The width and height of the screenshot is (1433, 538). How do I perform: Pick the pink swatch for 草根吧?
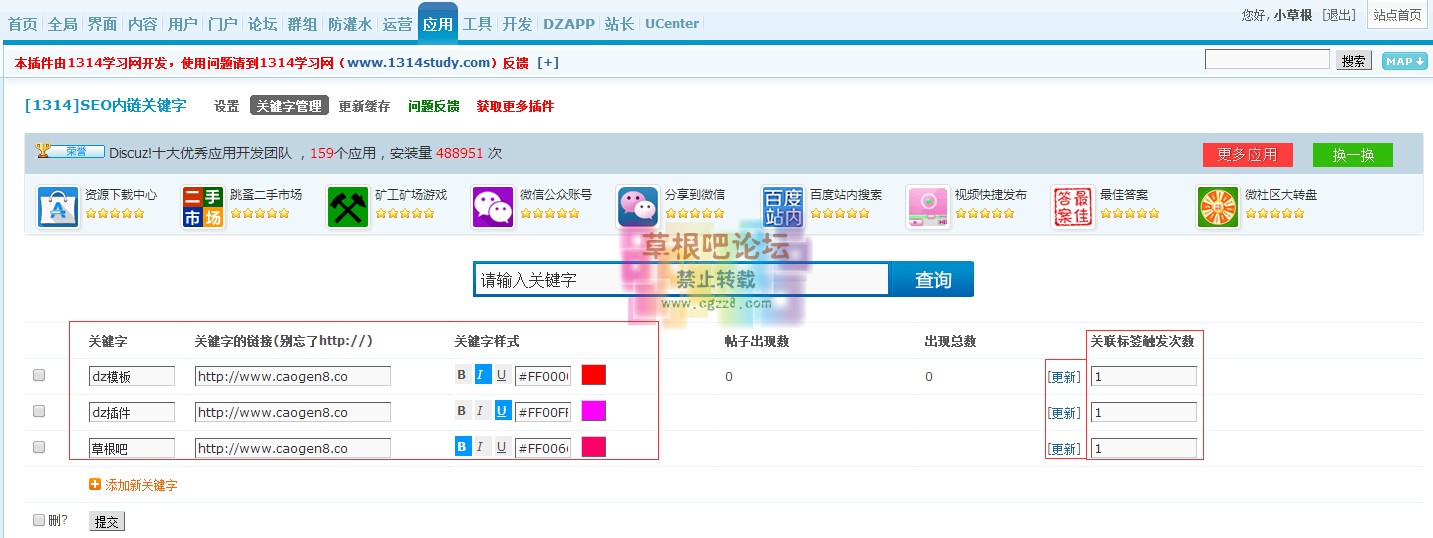(594, 447)
